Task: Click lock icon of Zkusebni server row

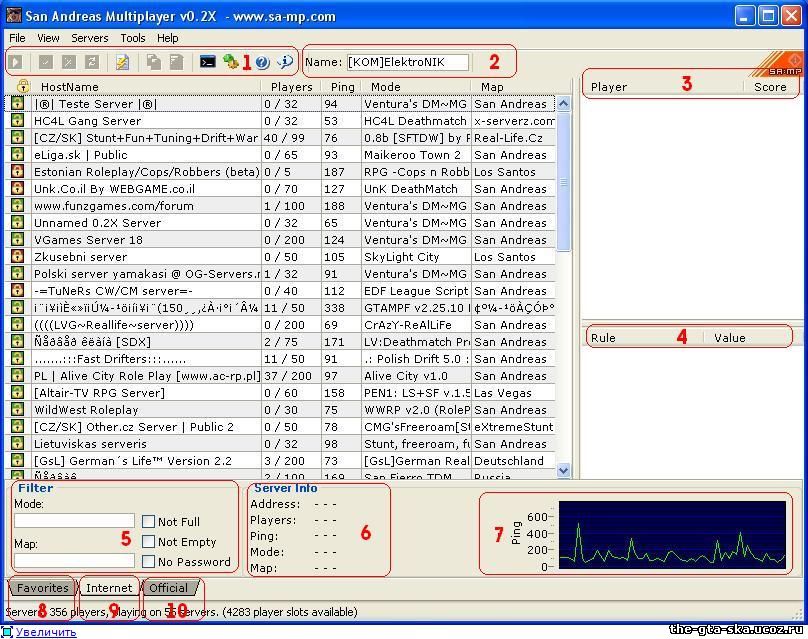Action: (x=18, y=257)
